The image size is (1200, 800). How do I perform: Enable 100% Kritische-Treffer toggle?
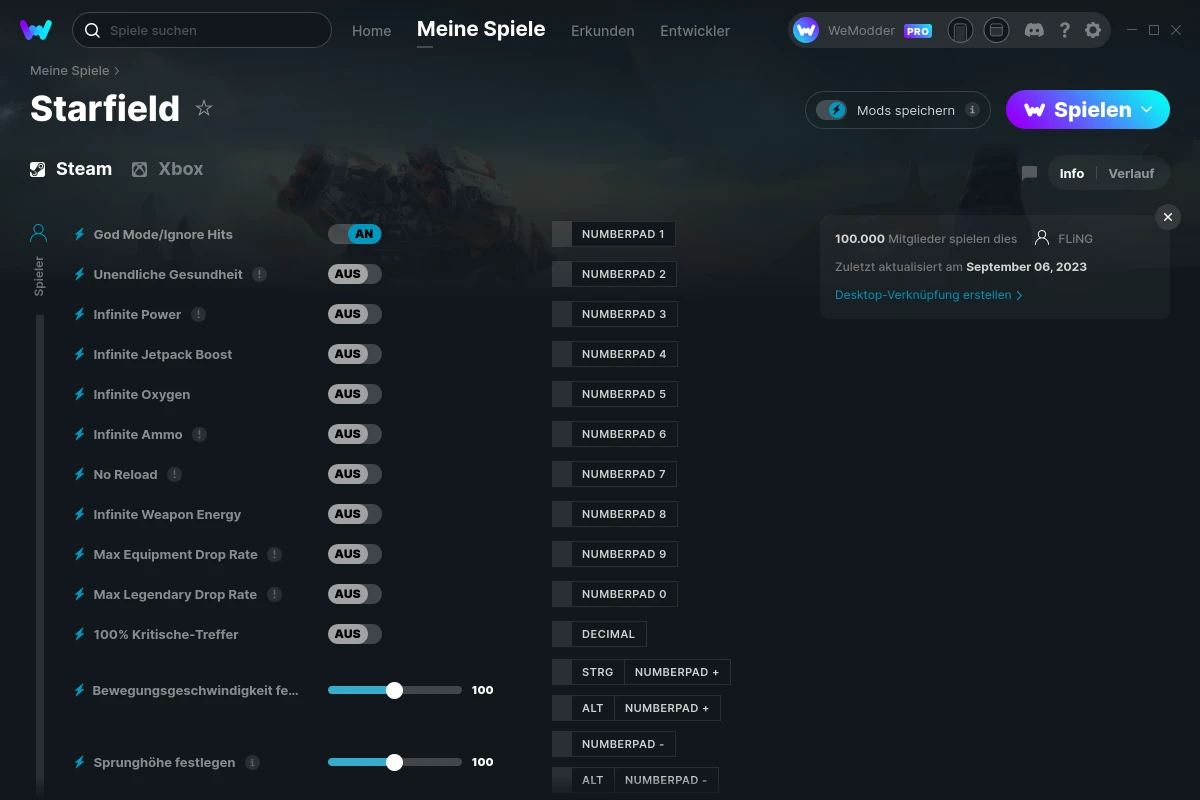click(x=355, y=634)
